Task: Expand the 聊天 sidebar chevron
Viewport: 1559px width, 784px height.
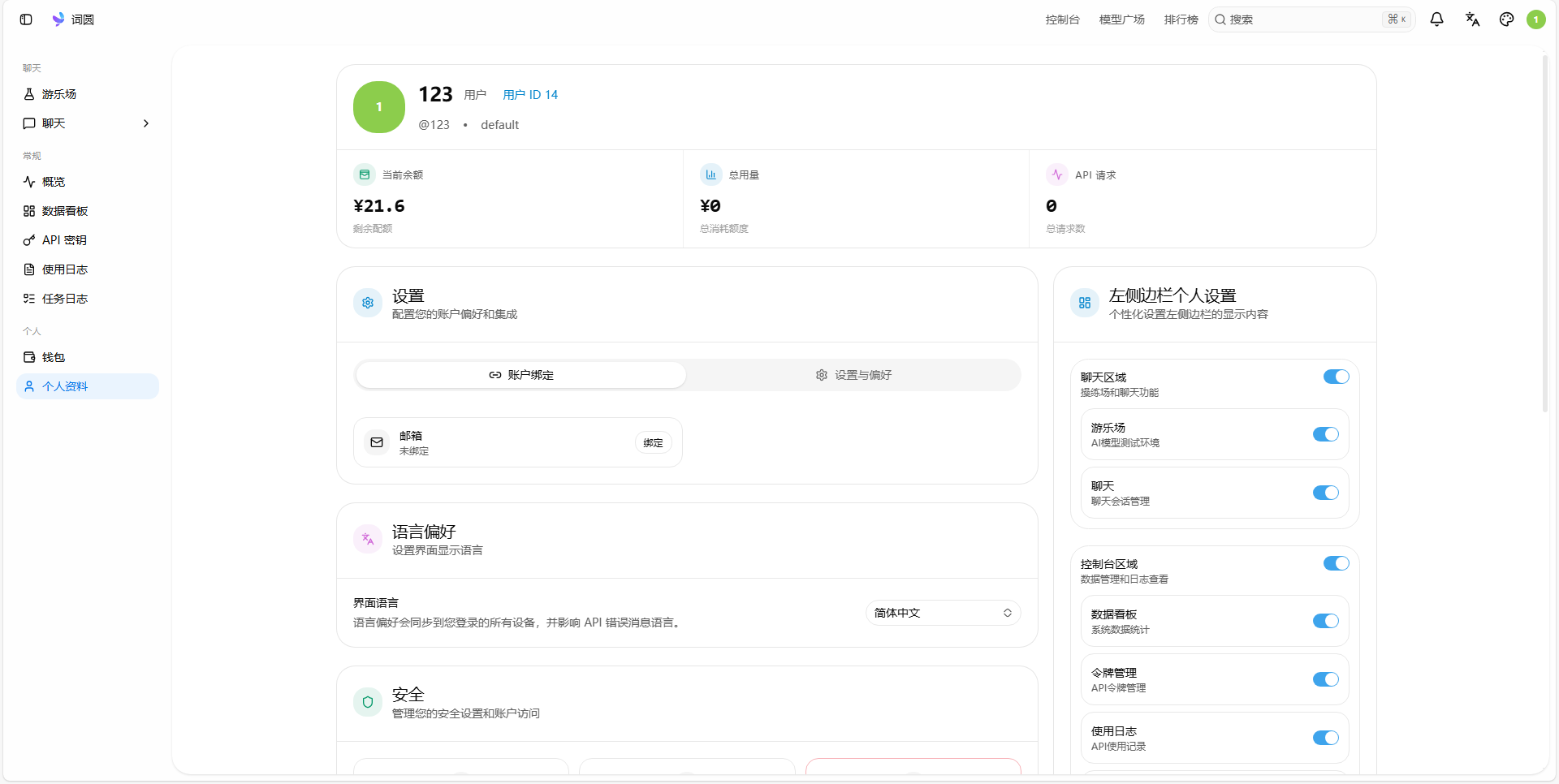Action: pos(146,123)
